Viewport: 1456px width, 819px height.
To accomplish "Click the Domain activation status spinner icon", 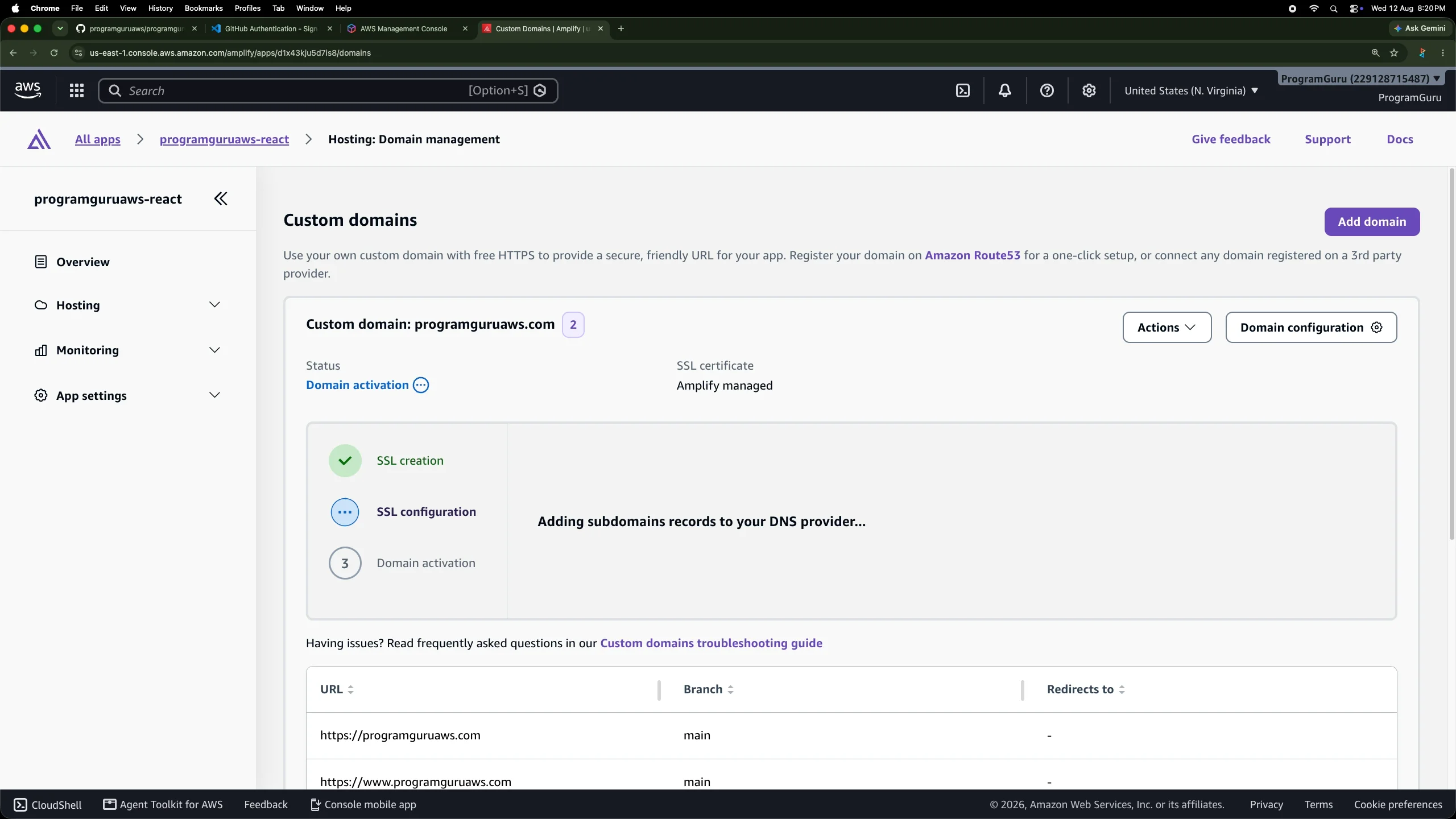I will (421, 385).
